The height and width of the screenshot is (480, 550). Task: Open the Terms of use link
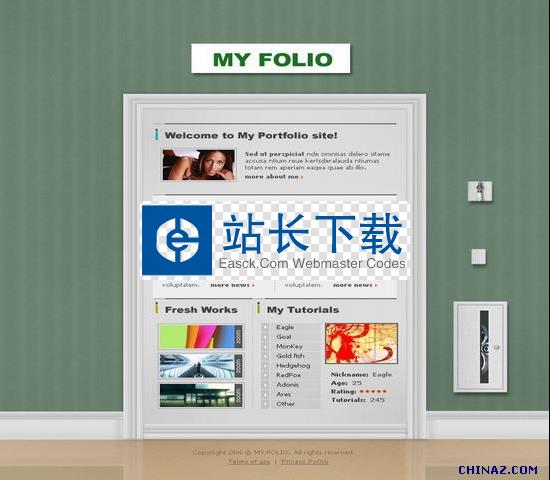click(249, 462)
